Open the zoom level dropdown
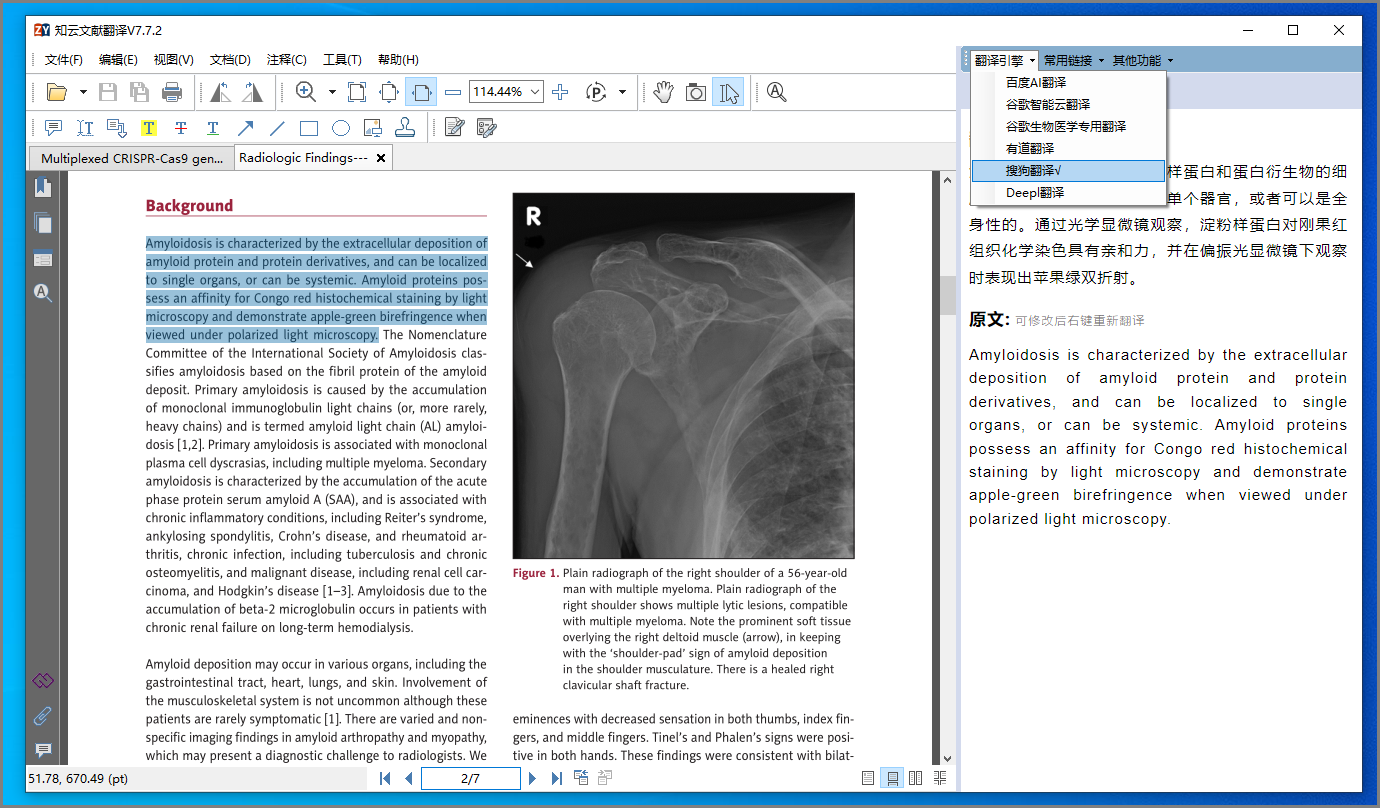This screenshot has width=1380, height=808. (x=535, y=92)
